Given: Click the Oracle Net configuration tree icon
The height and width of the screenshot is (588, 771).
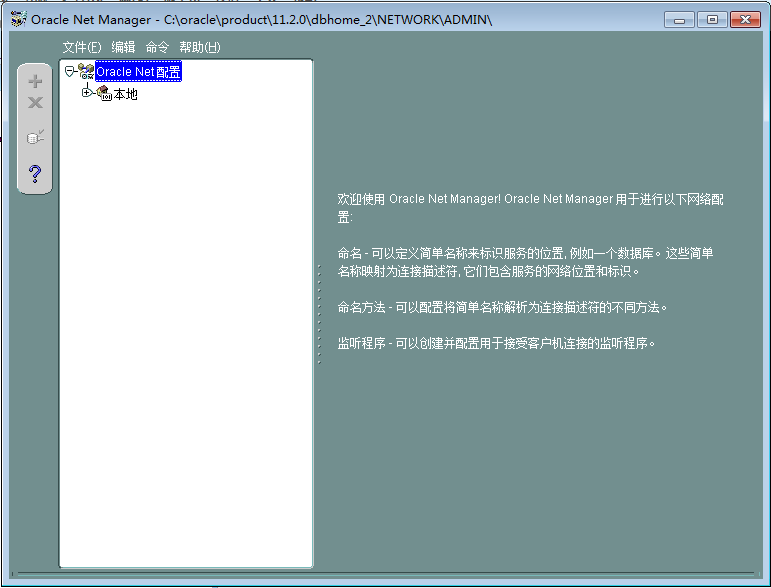Looking at the screenshot, I should pos(86,72).
